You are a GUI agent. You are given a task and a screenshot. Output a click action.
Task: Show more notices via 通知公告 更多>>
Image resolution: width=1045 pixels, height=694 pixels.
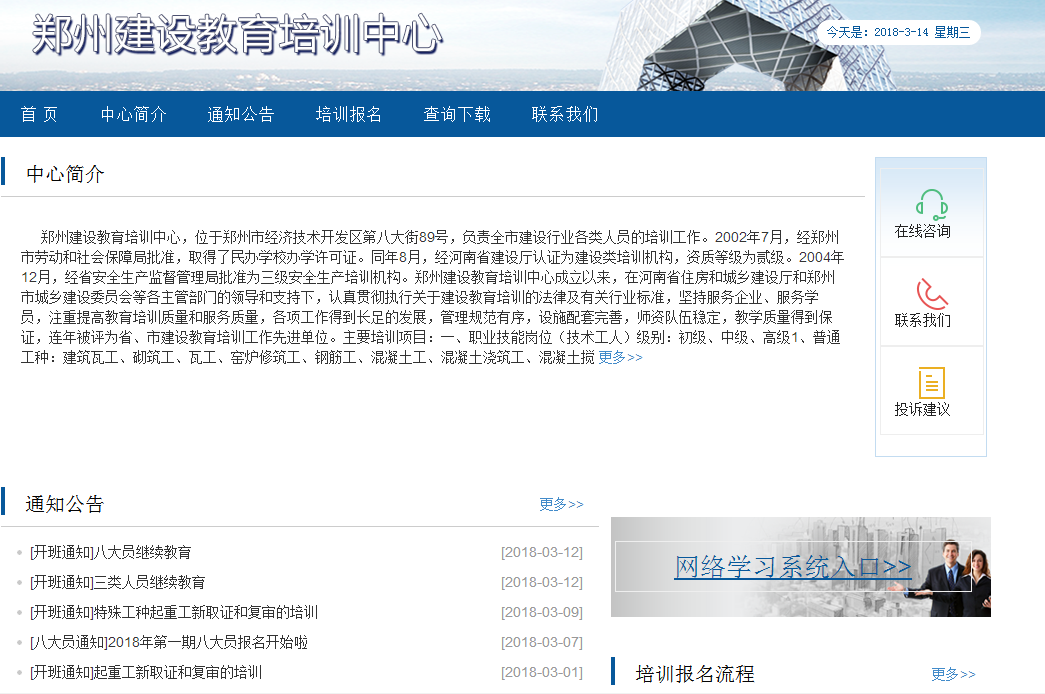click(560, 504)
